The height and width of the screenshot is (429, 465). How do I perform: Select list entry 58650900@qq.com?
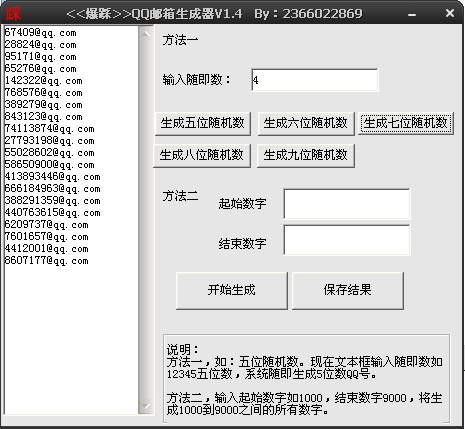pos(49,165)
